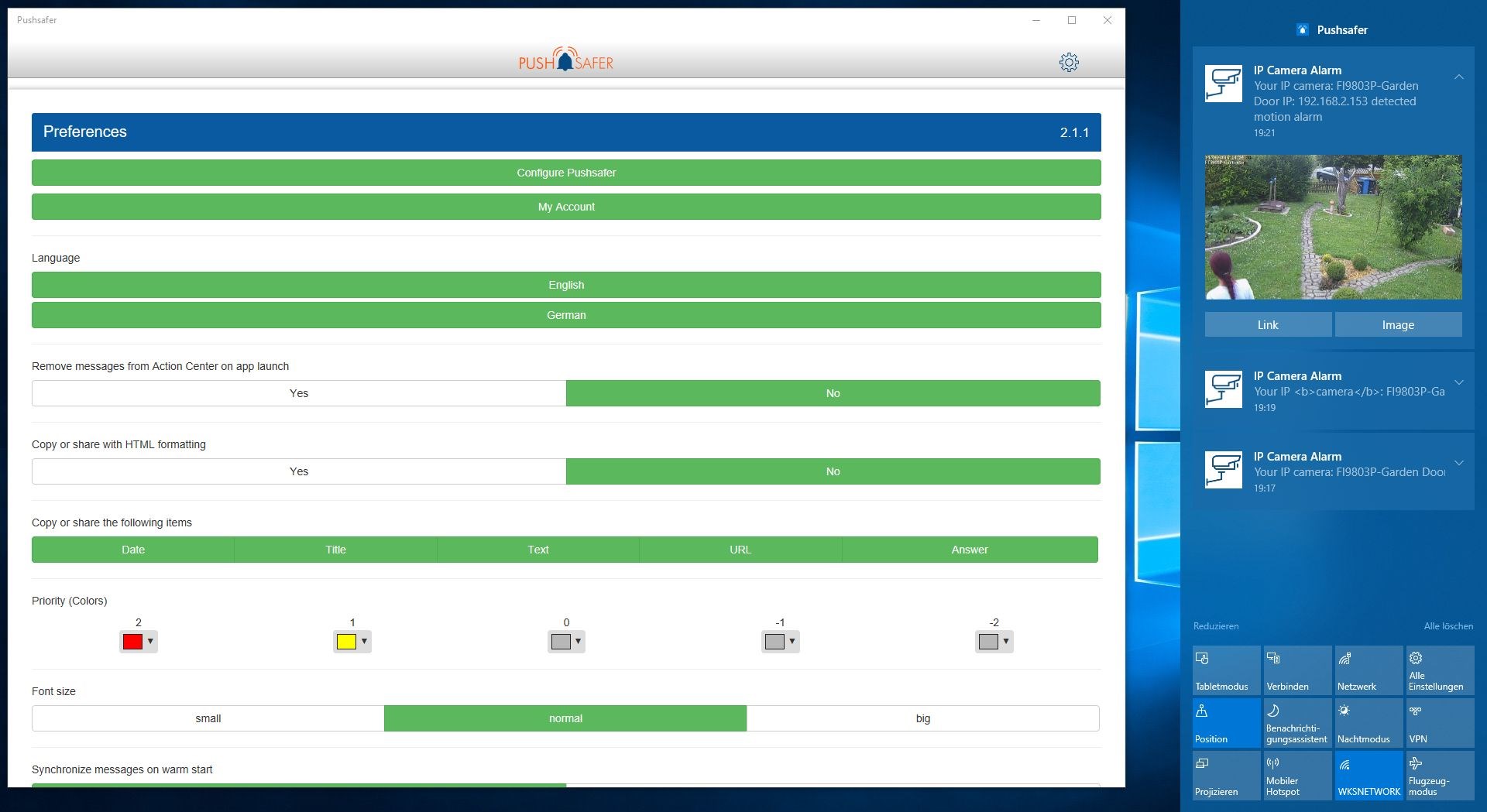Open priority 2 color dropdown
The height and width of the screenshot is (812, 1487).
[150, 642]
